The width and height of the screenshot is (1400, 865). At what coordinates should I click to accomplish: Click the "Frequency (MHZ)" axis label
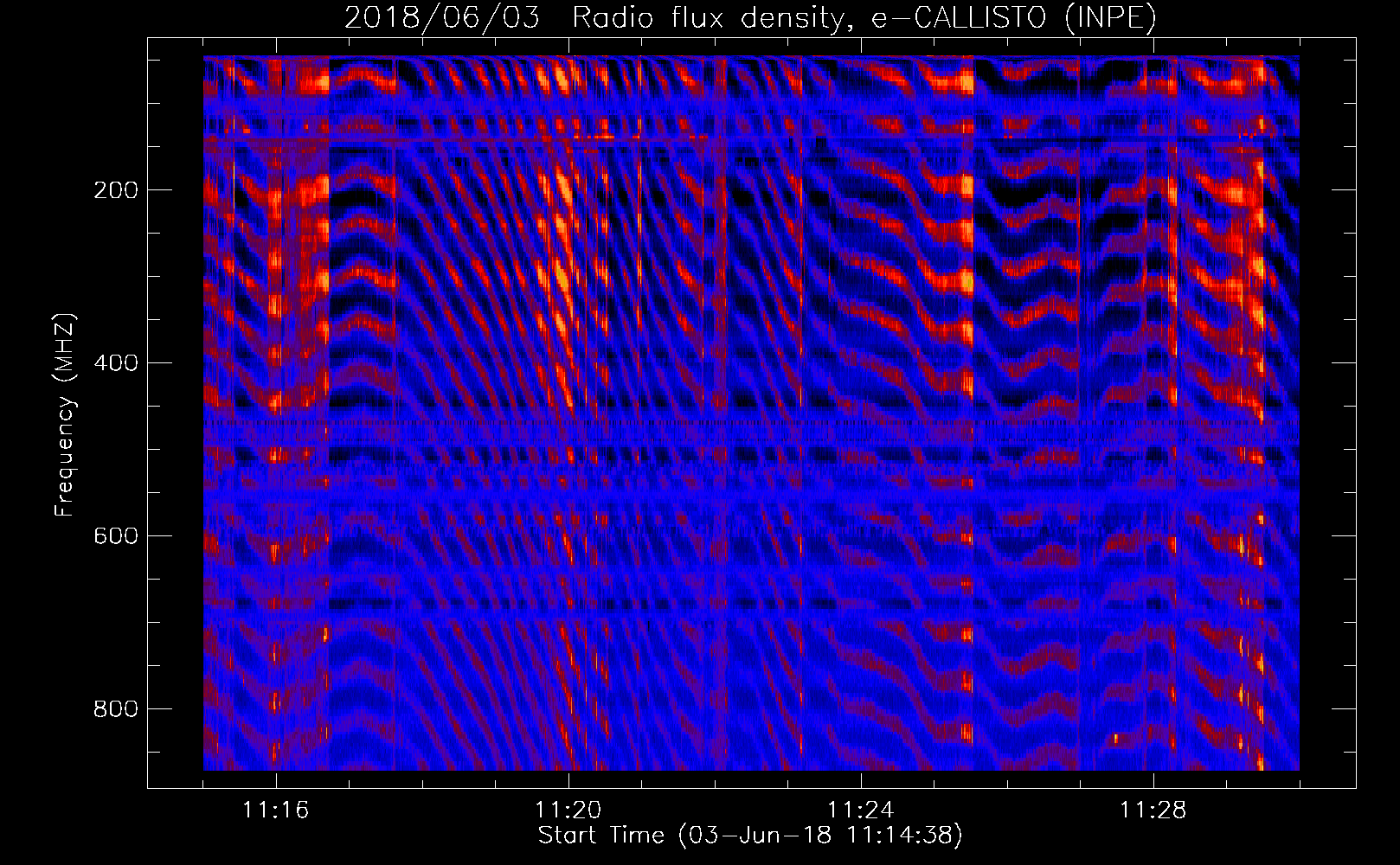64,415
